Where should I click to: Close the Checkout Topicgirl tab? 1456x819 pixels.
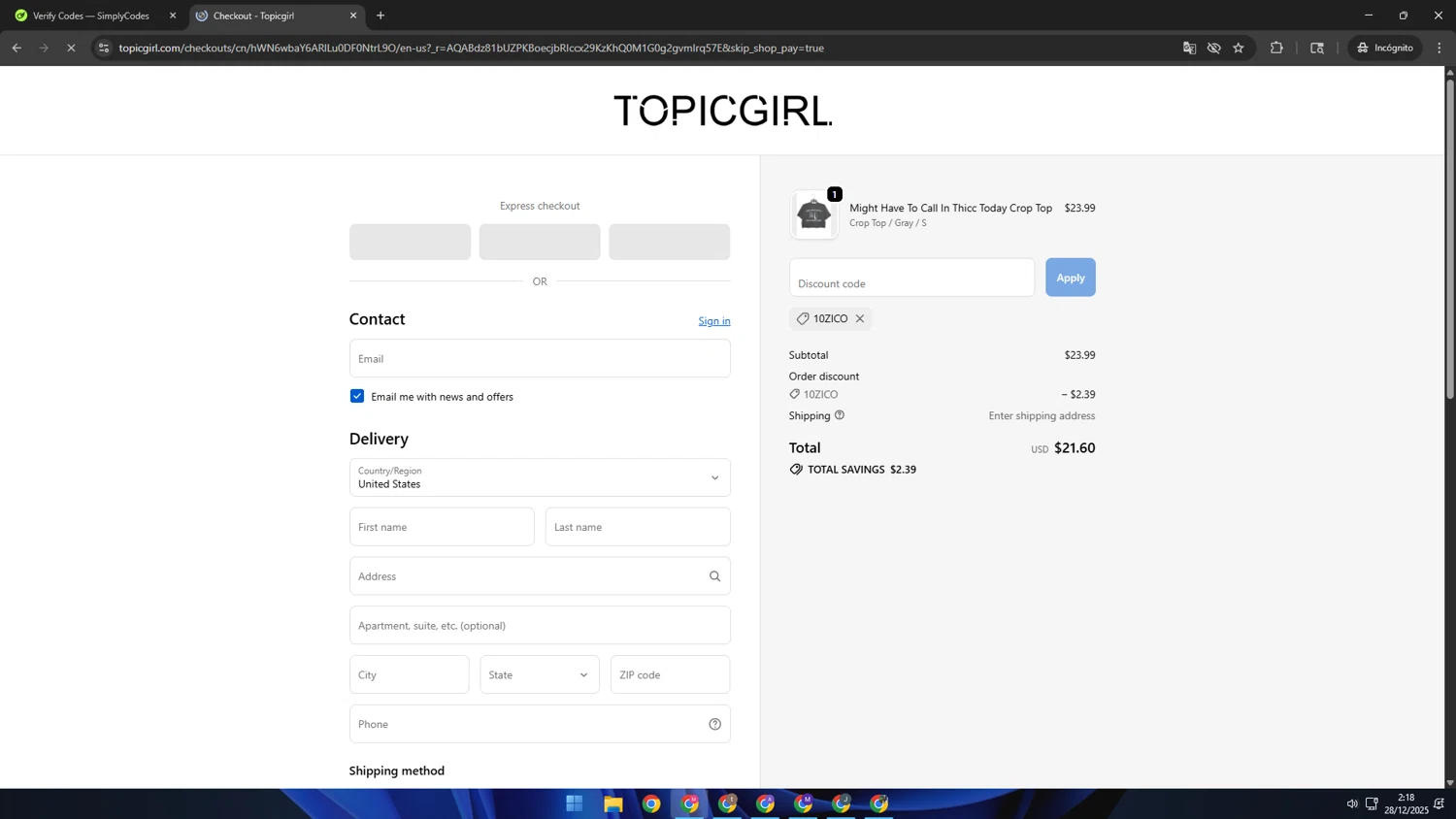[x=353, y=16]
